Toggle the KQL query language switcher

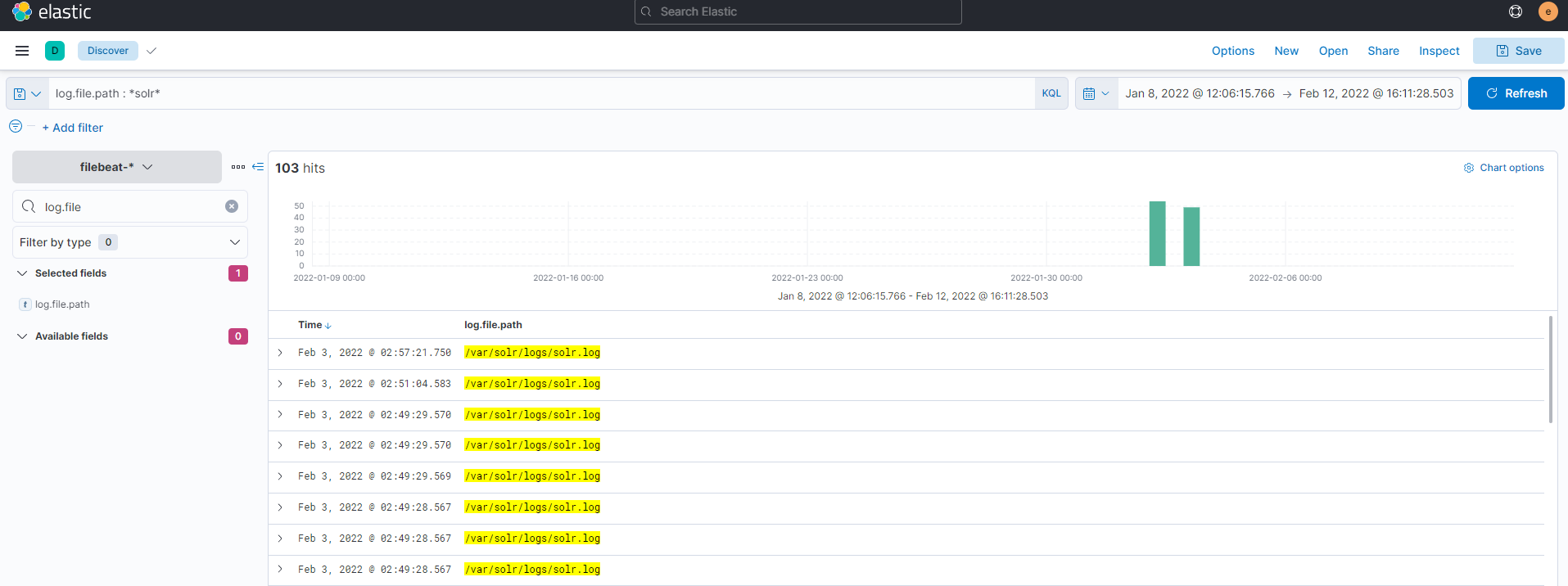pos(1051,93)
